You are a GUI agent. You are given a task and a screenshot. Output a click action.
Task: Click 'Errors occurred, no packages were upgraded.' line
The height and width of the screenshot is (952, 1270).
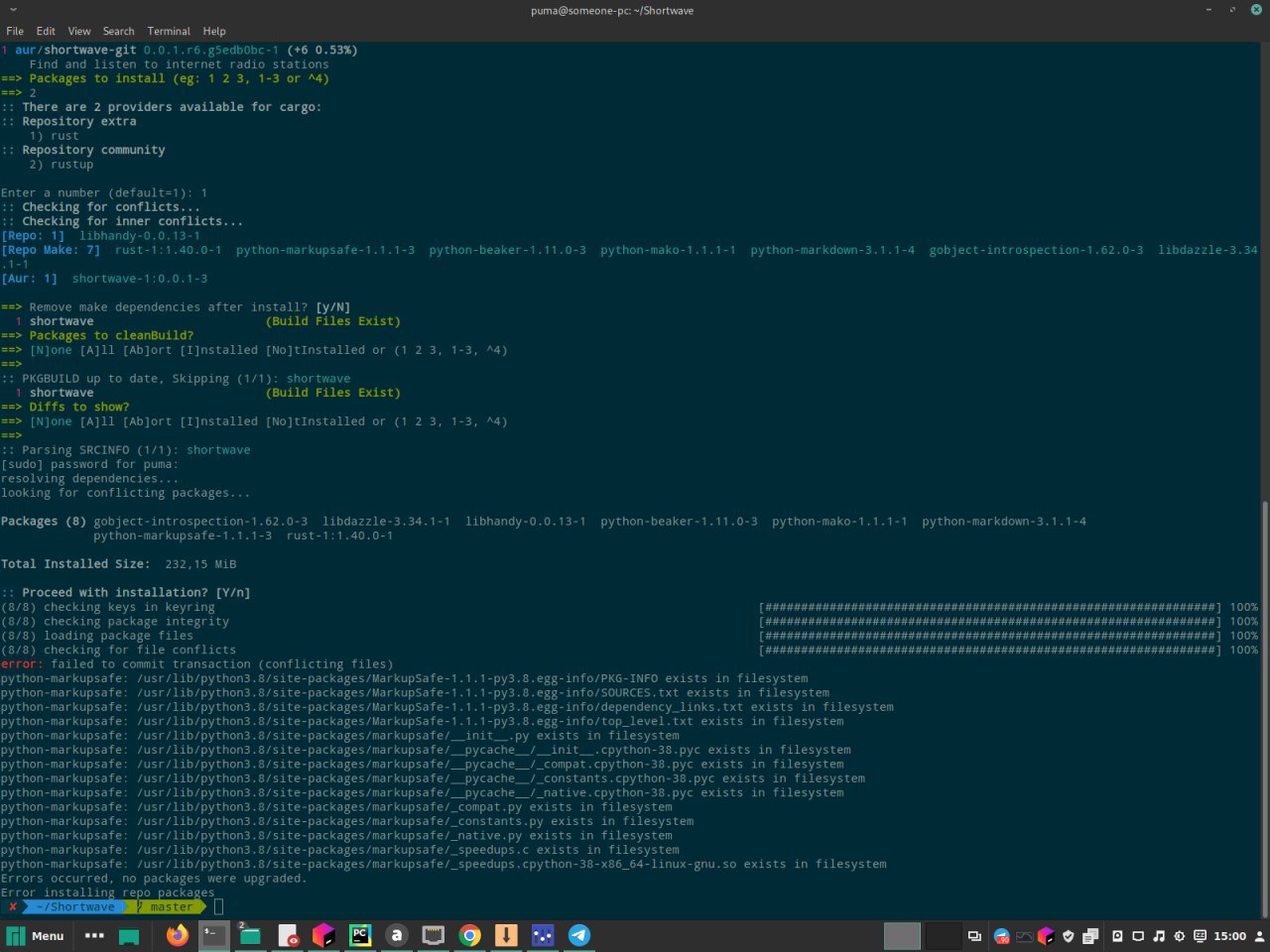point(154,879)
